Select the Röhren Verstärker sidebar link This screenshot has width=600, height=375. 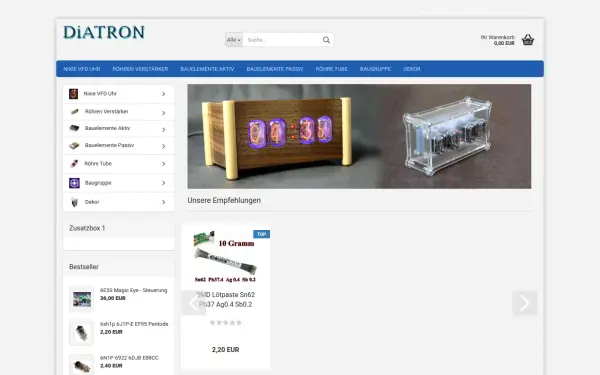pyautogui.click(x=106, y=111)
